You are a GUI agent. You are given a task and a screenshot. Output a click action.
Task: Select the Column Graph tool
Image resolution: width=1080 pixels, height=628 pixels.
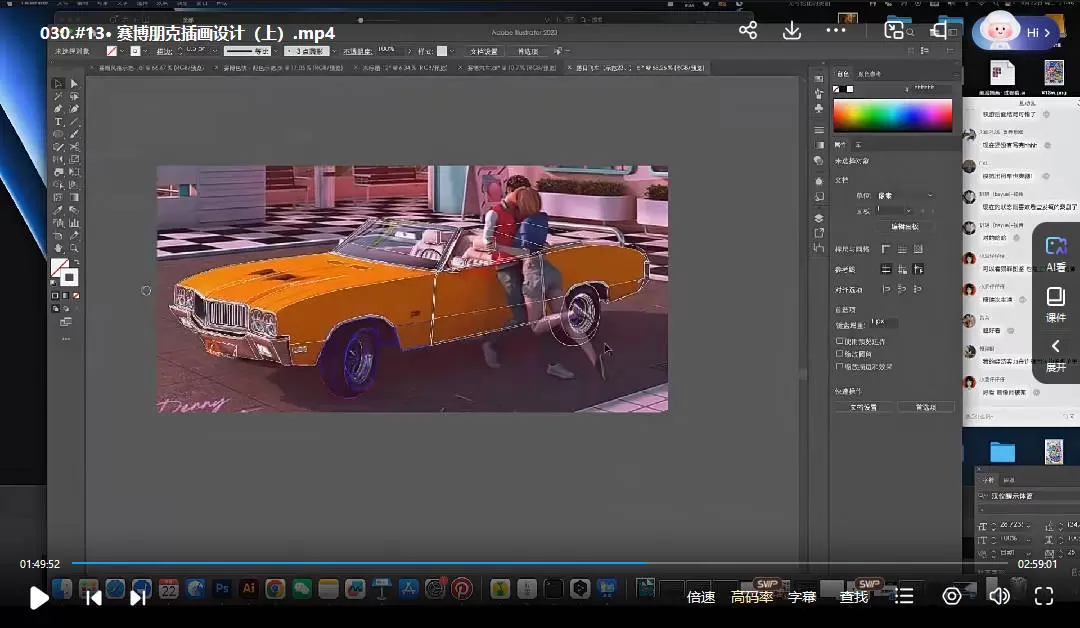(74, 222)
